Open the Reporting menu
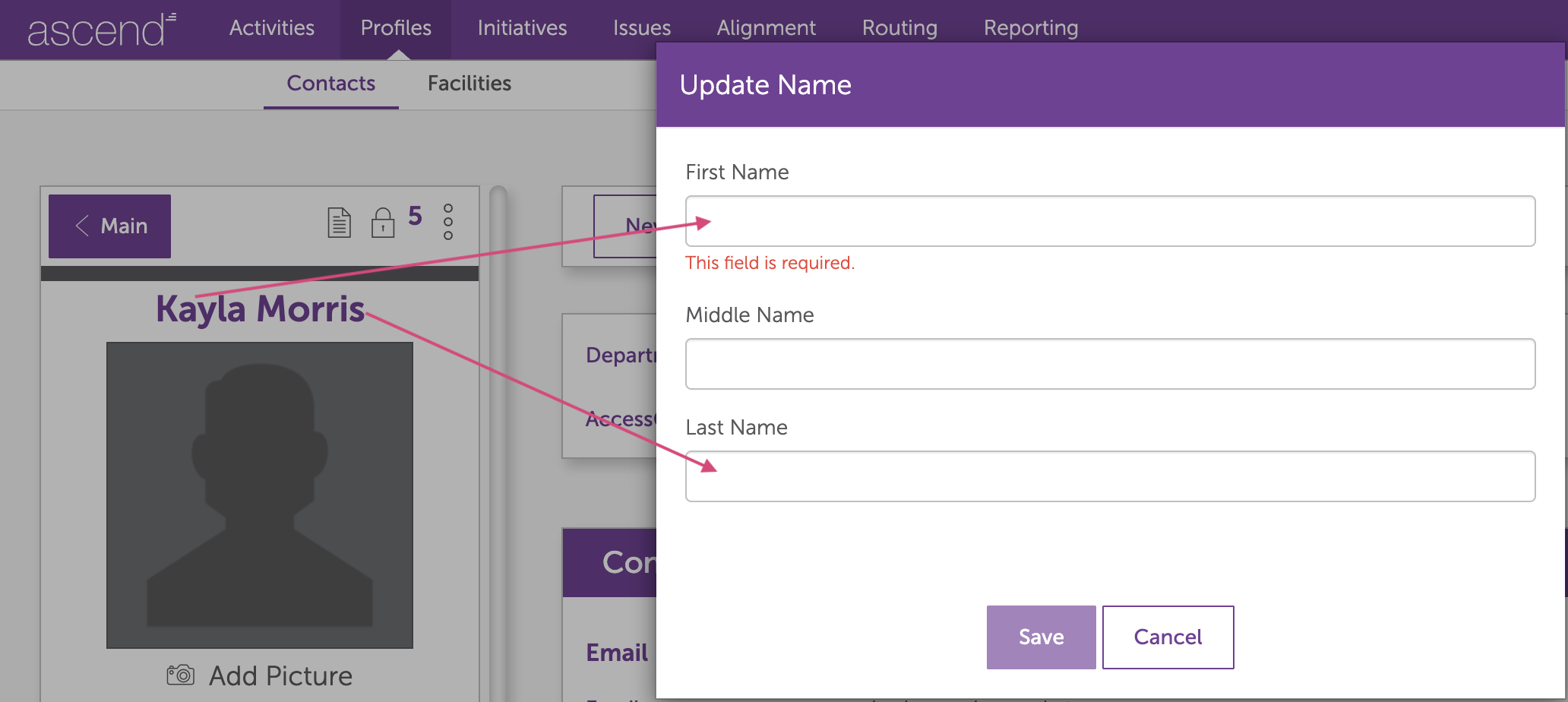Image resolution: width=1568 pixels, height=702 pixels. 1030,28
